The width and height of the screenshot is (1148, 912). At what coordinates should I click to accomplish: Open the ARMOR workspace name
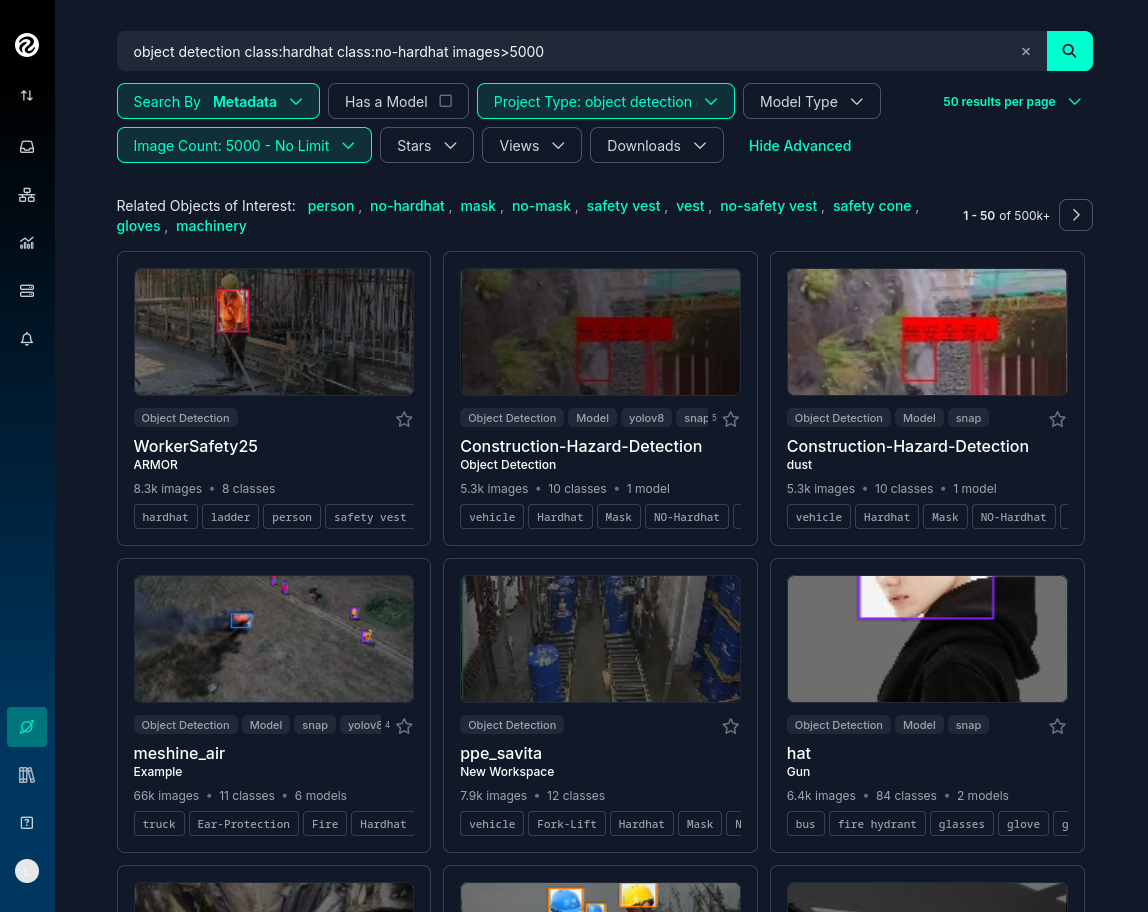[155, 465]
